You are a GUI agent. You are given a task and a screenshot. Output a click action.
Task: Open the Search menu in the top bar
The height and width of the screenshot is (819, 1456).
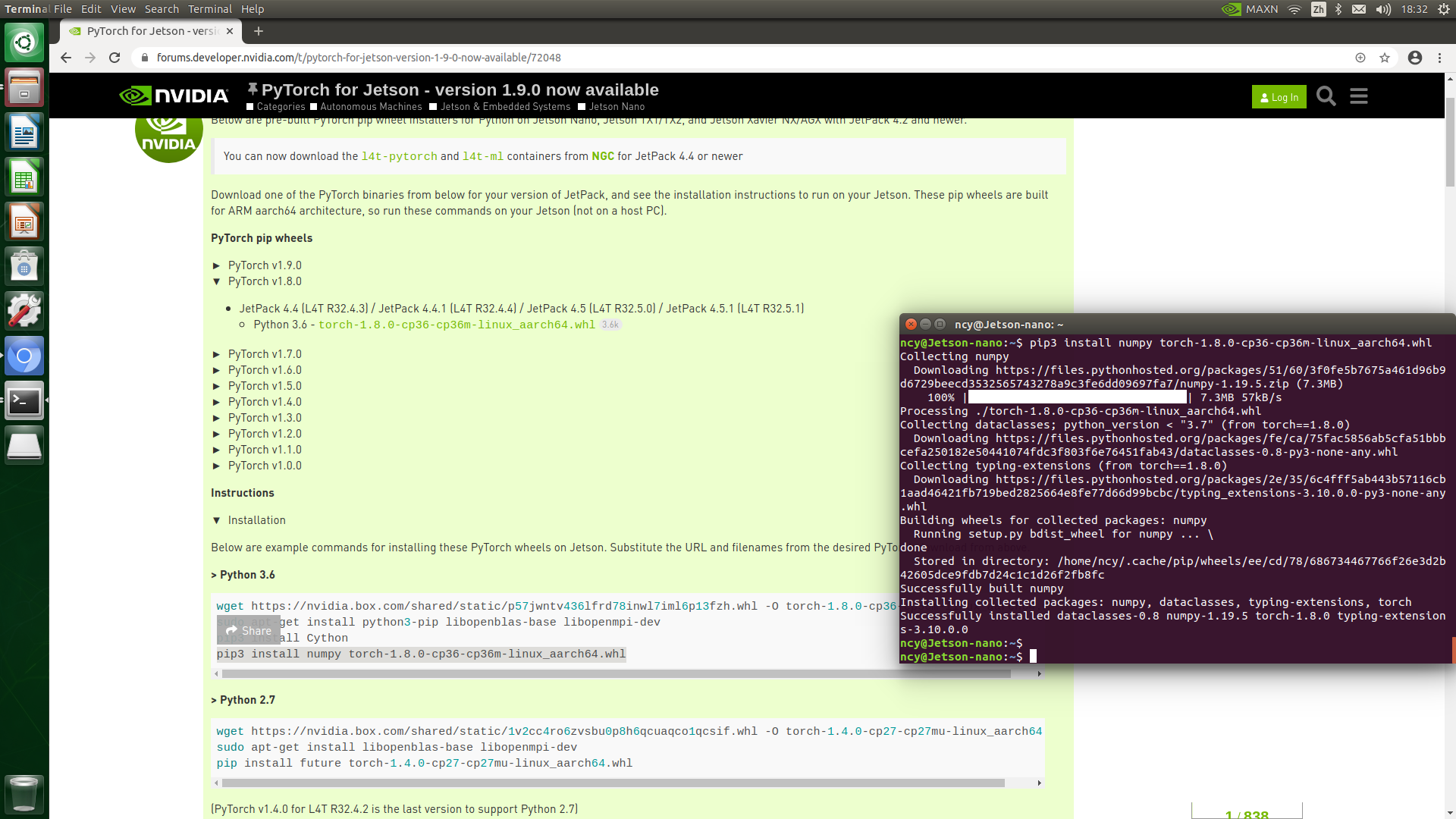pos(162,9)
